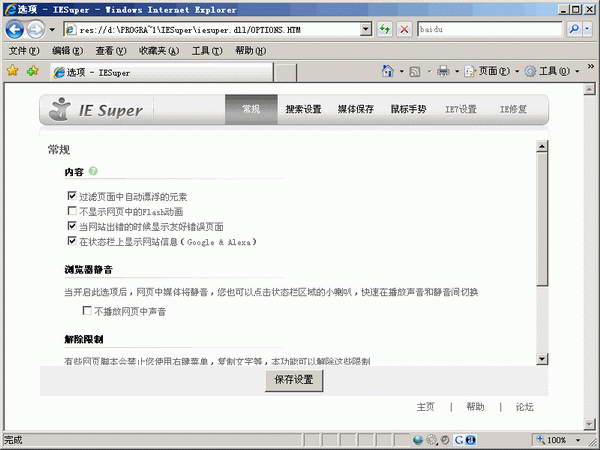Click the Print icon

443,71
